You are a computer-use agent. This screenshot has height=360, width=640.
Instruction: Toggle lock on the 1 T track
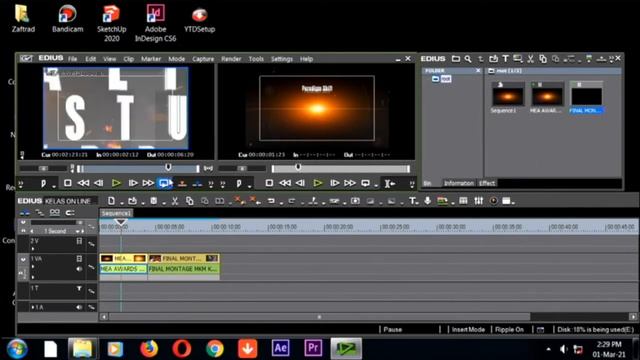[91, 291]
